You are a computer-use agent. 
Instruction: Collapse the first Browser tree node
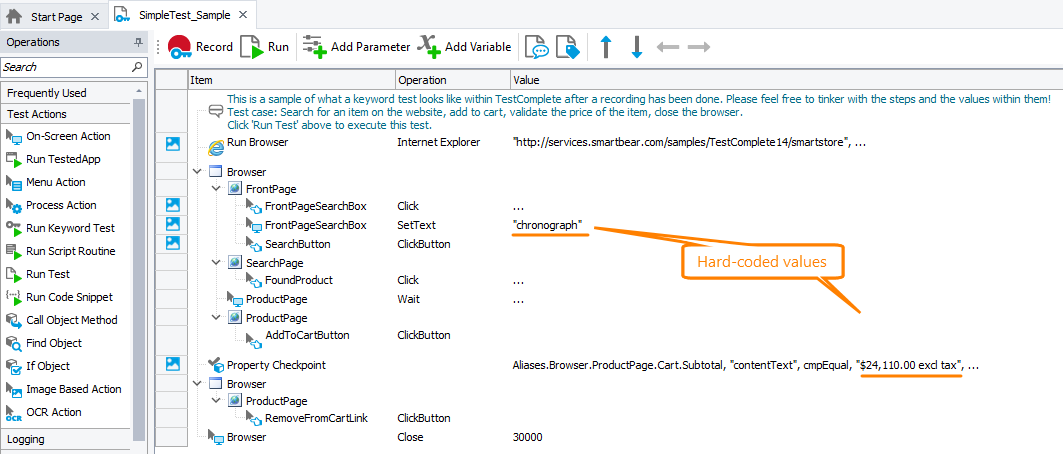tap(196, 172)
